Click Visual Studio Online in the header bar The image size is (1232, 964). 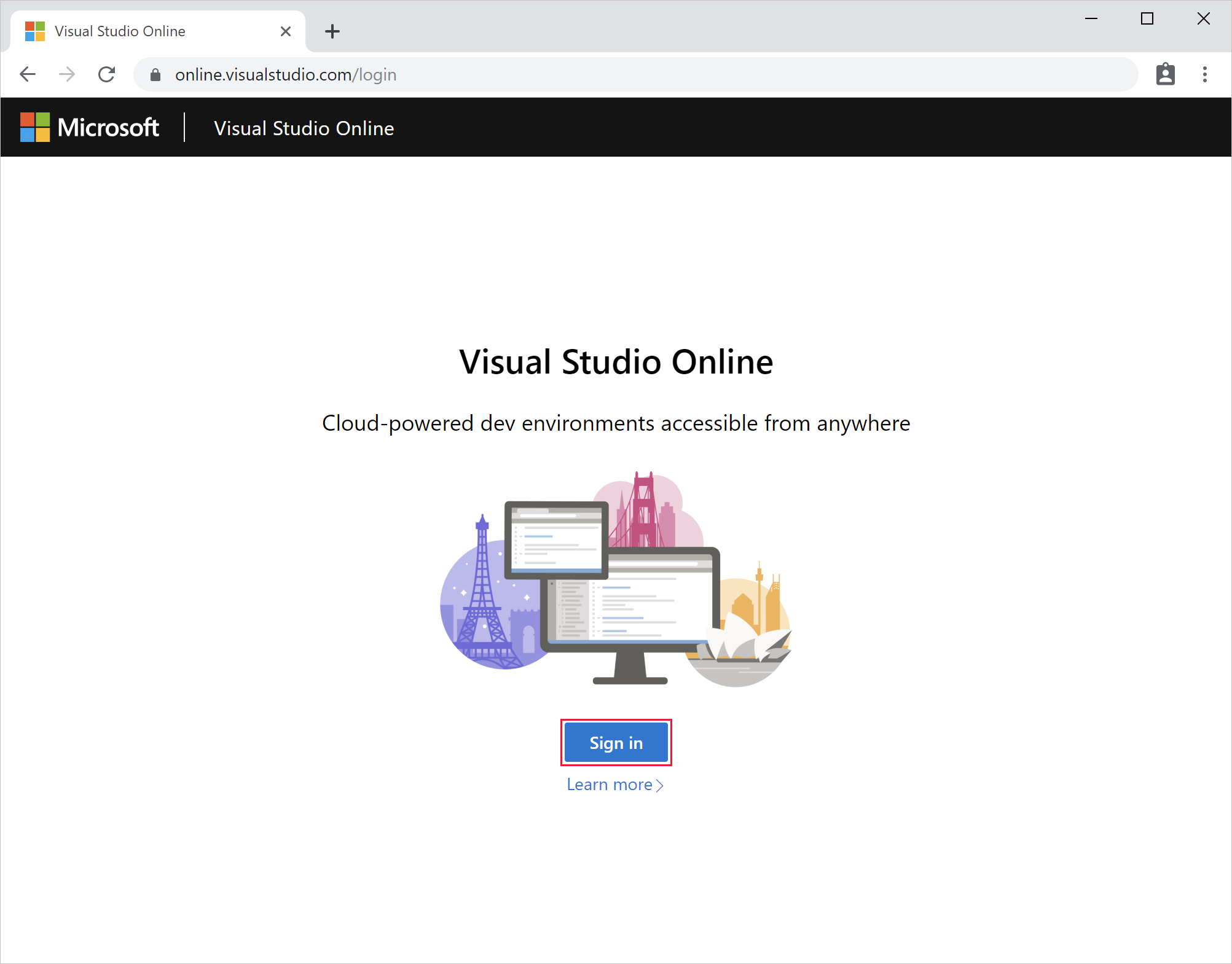click(304, 128)
